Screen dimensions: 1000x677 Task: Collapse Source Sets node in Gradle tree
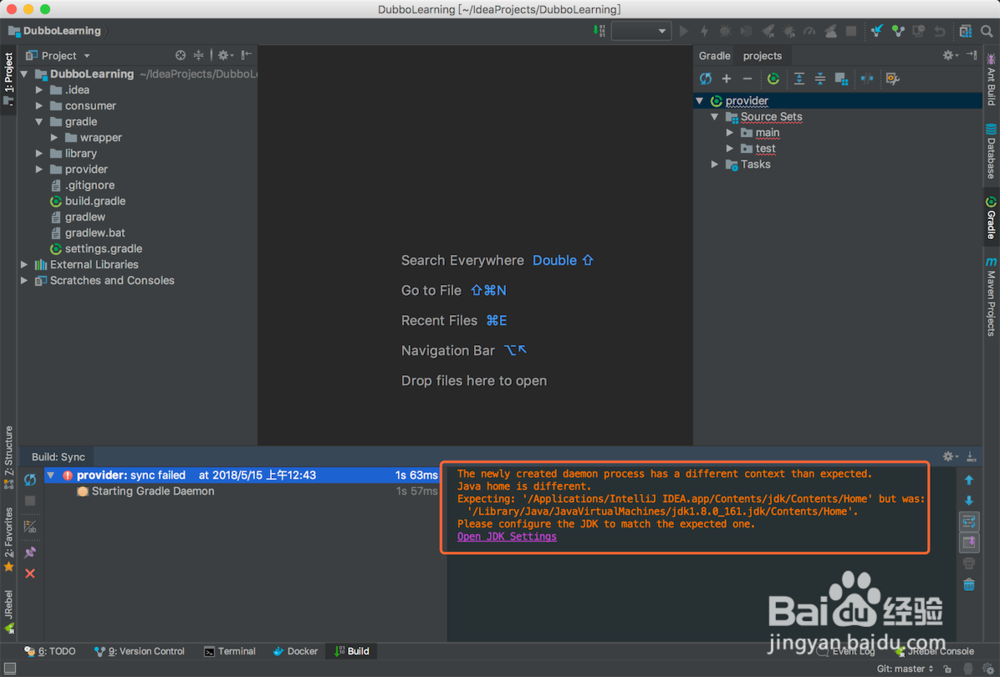coord(715,117)
